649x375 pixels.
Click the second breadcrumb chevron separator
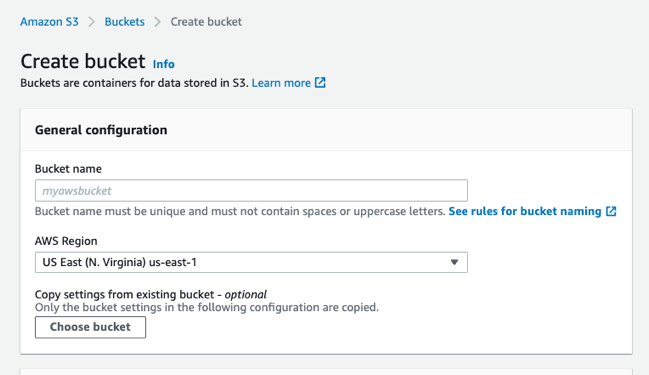157,22
